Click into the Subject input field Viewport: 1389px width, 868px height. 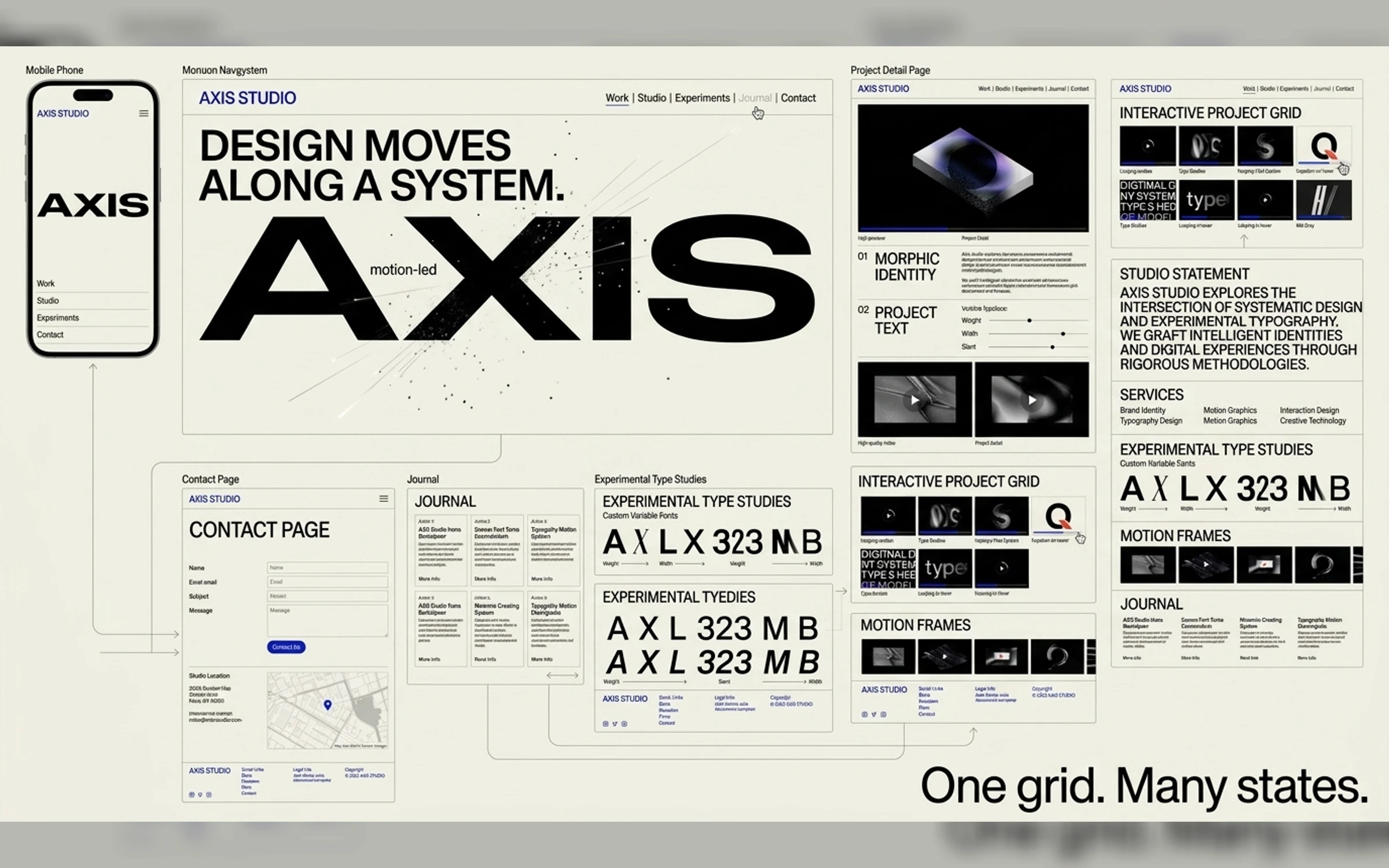tap(327, 596)
